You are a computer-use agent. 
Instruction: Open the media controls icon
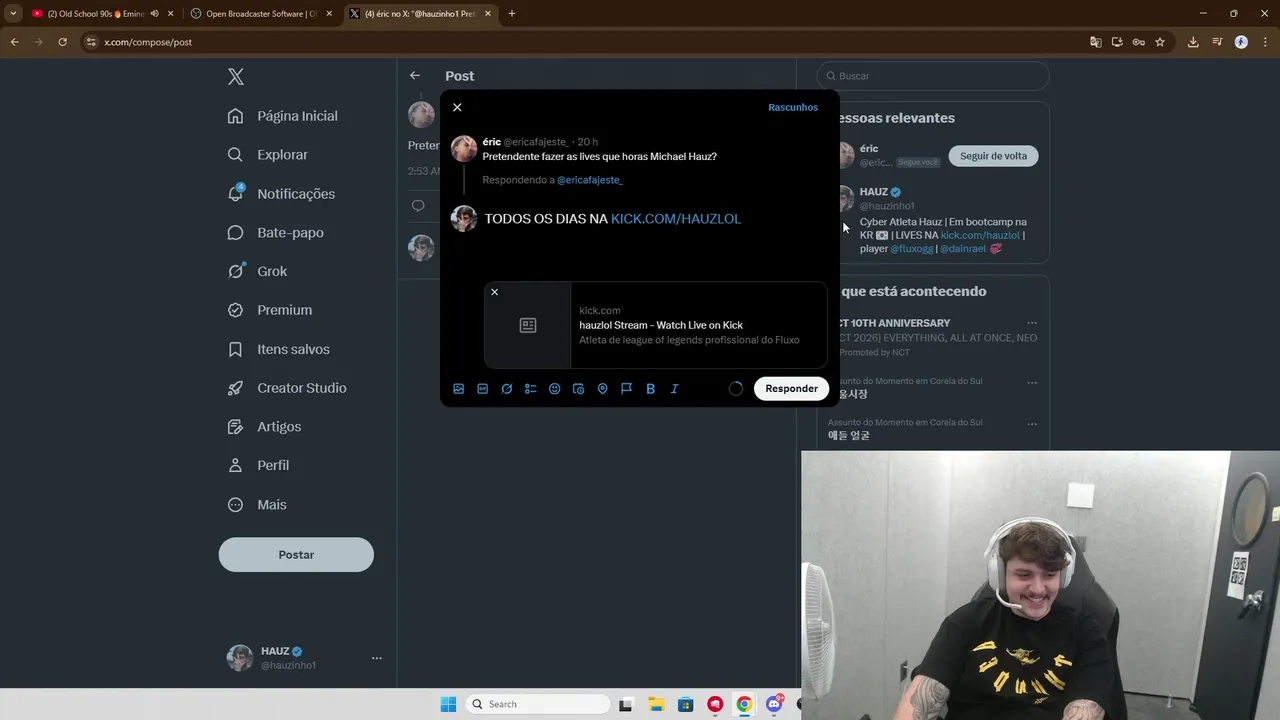pyautogui.click(x=1217, y=42)
